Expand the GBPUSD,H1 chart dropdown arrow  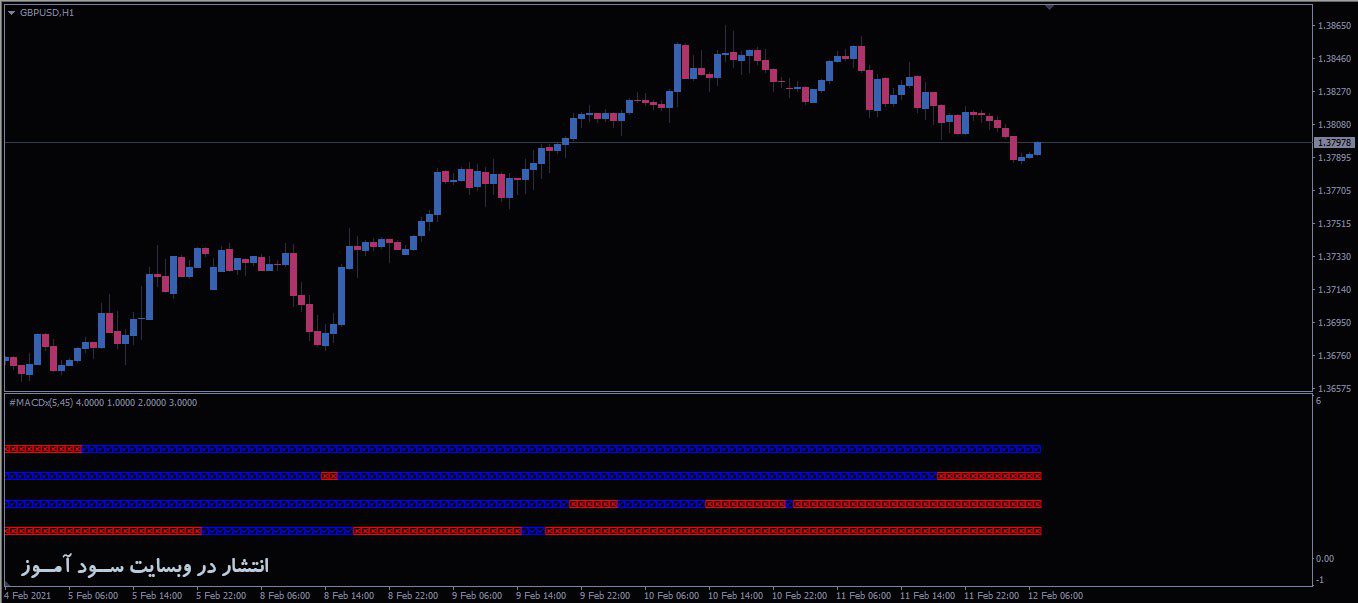(x=12, y=14)
